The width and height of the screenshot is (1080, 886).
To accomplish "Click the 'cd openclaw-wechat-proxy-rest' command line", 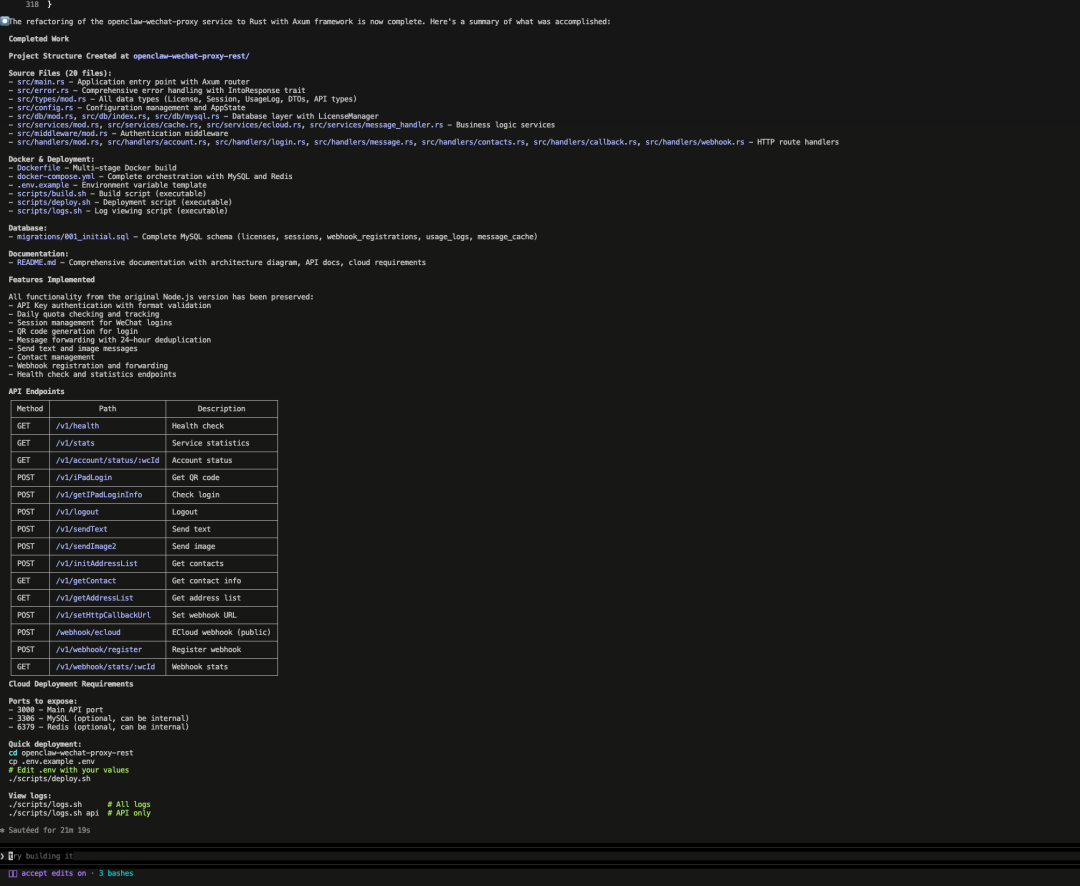I will tap(71, 753).
